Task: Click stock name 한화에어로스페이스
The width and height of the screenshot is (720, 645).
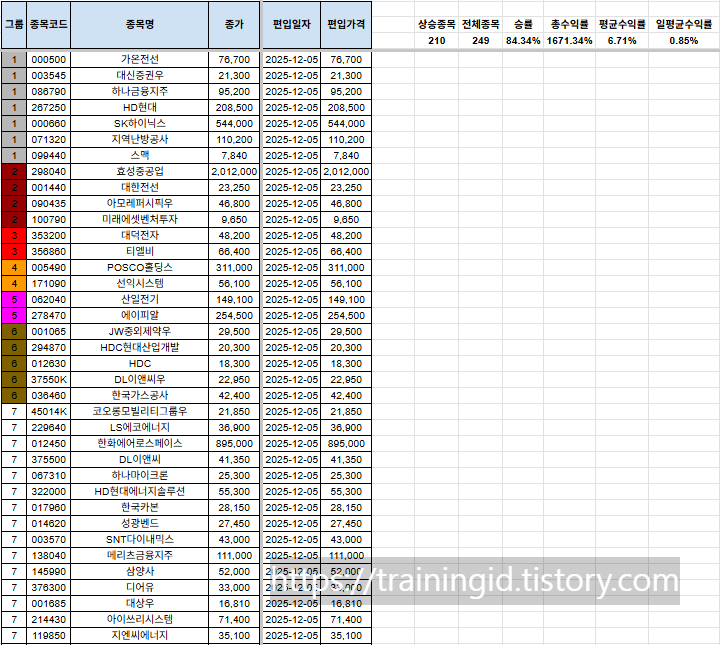Action: [x=140, y=444]
